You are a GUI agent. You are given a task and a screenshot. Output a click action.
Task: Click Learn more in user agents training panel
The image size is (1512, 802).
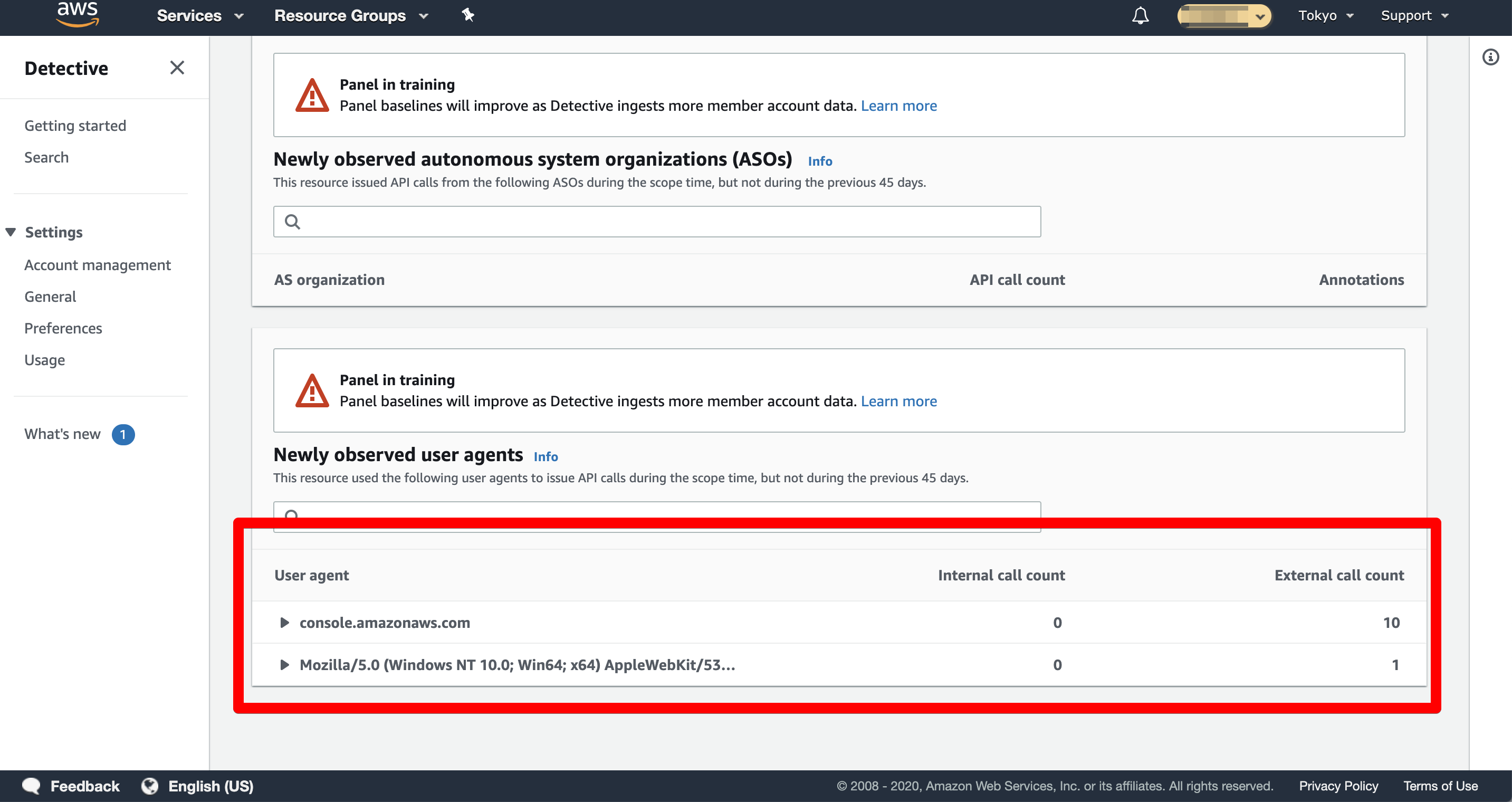pos(898,401)
